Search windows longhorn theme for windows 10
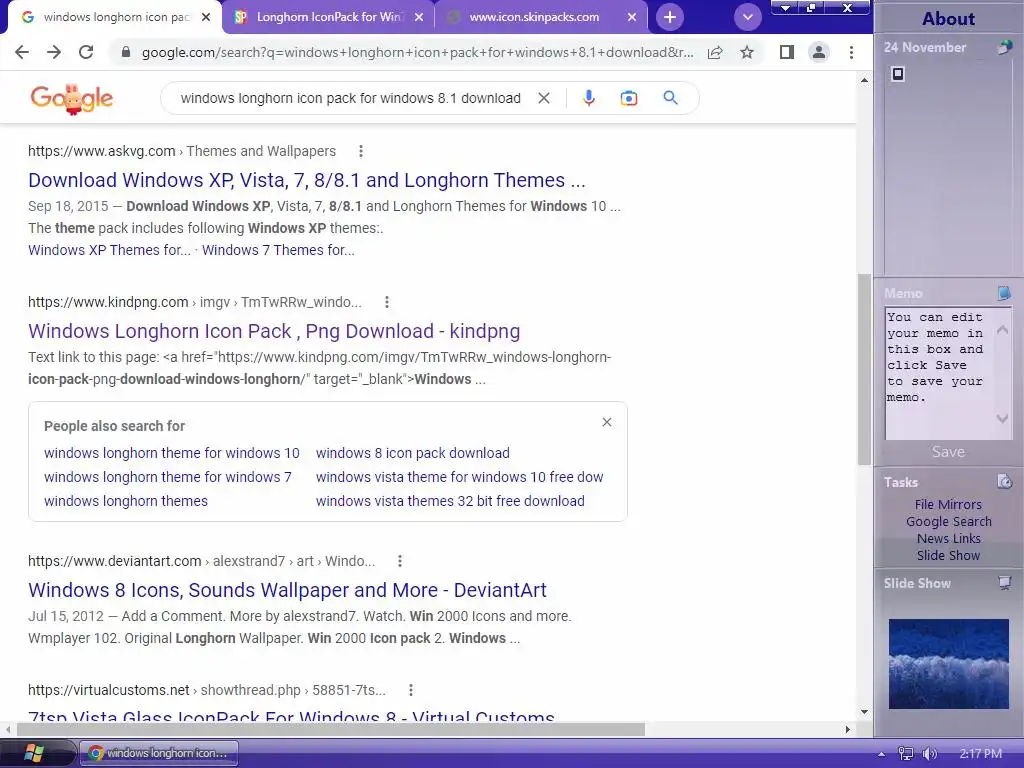Screen dimensions: 1024x768 [172, 453]
